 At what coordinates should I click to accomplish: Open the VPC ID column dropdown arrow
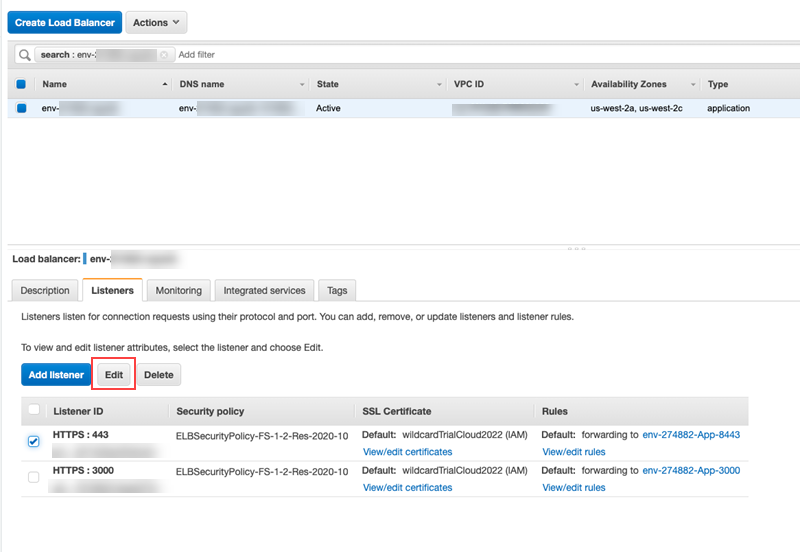point(577,84)
